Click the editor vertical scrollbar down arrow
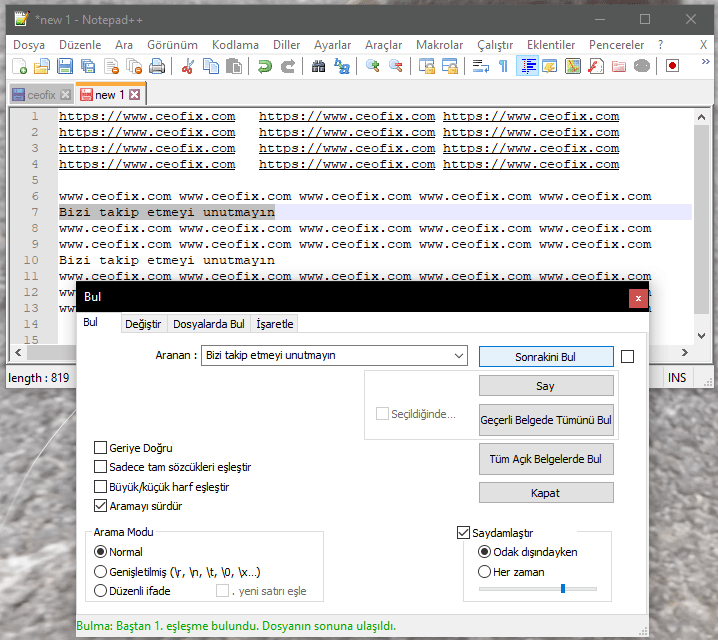Image resolution: width=718 pixels, height=640 pixels. [701, 336]
